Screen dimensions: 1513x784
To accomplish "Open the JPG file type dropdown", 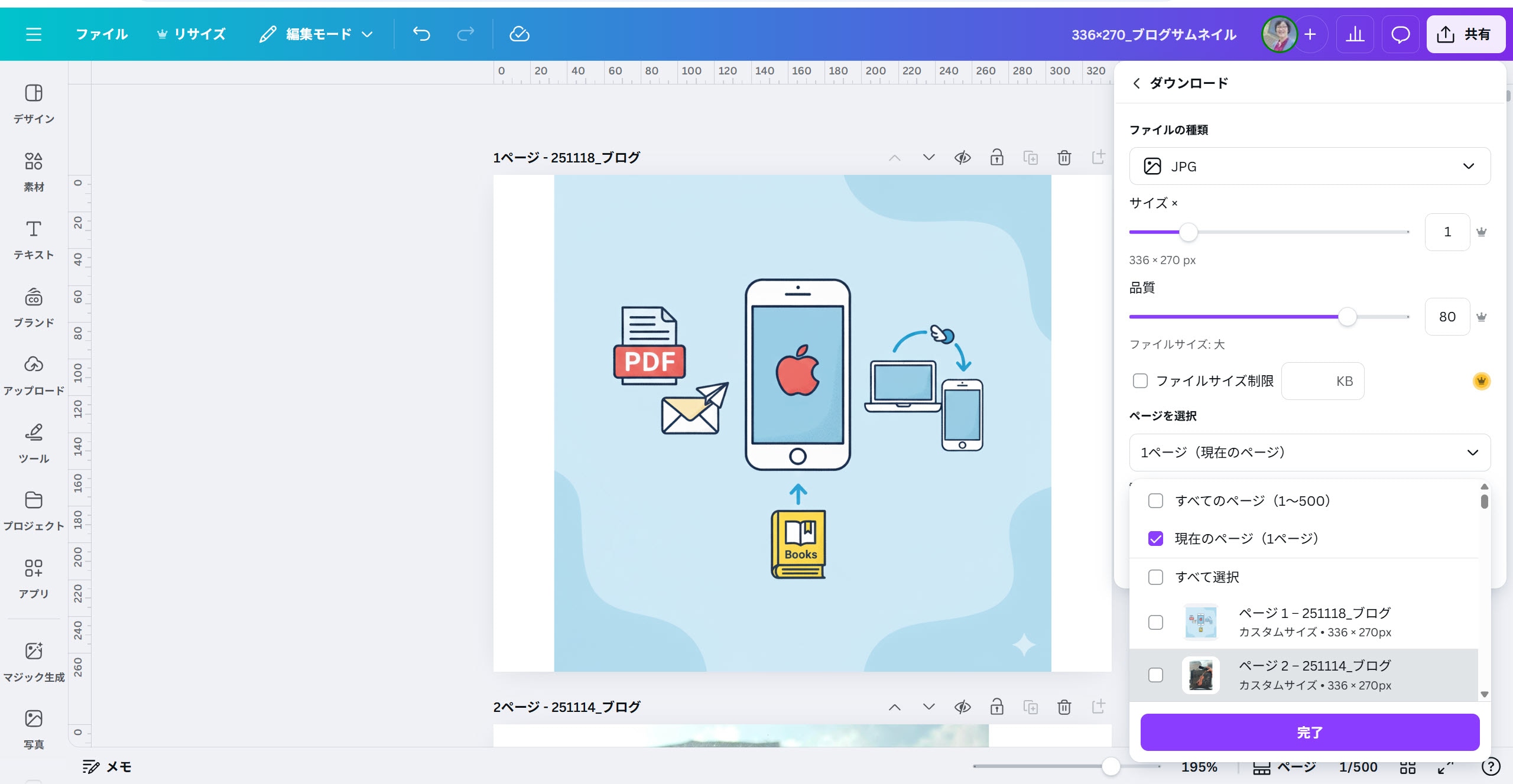I will (x=1309, y=167).
